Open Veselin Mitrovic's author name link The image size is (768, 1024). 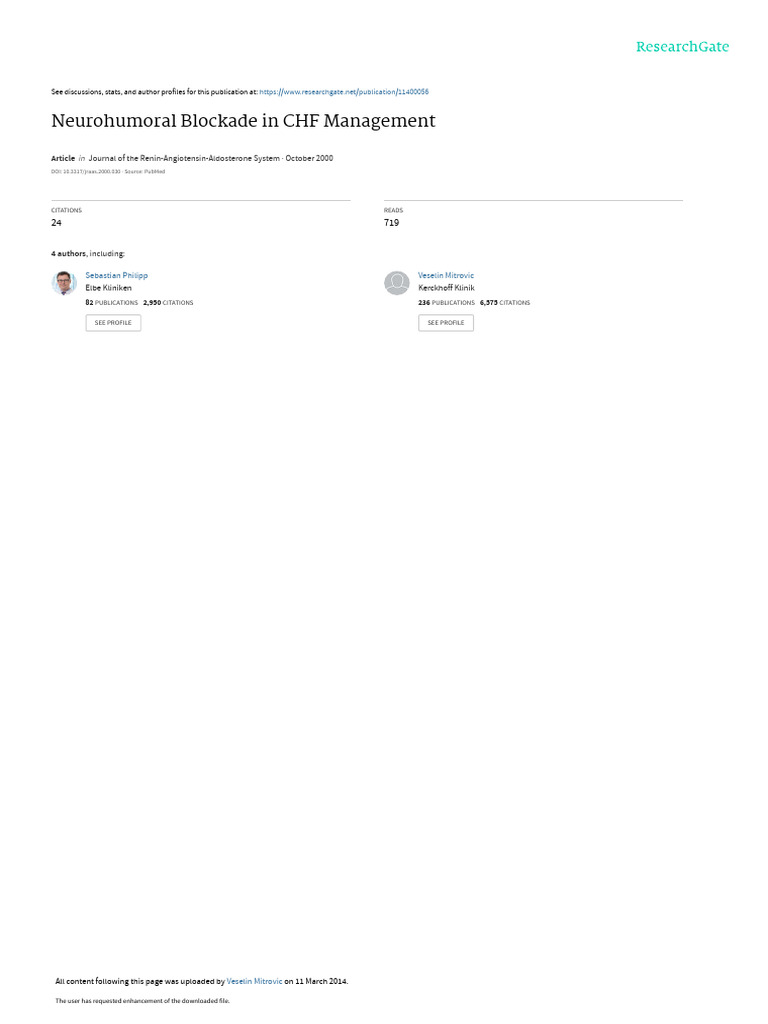click(445, 276)
